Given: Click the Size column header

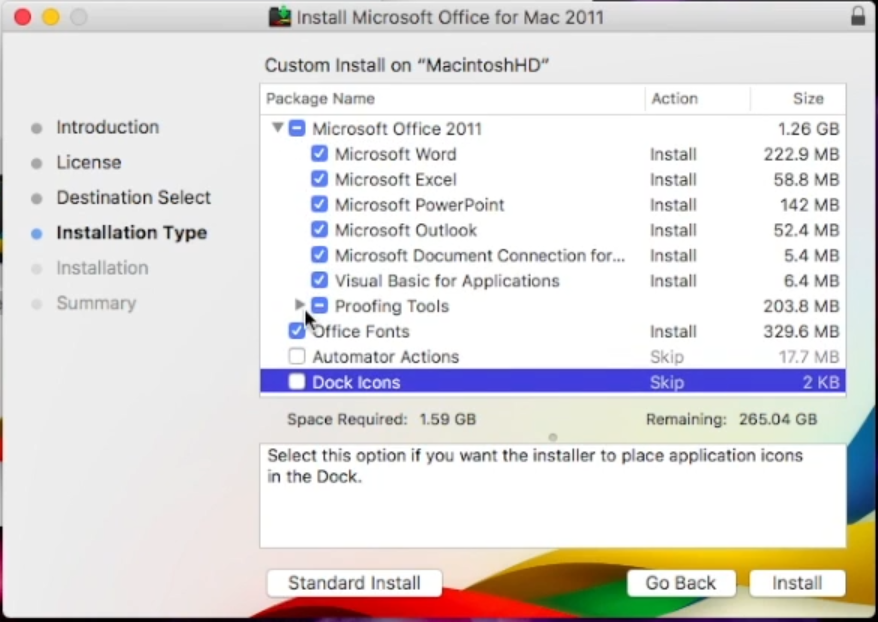Looking at the screenshot, I should click(798, 99).
